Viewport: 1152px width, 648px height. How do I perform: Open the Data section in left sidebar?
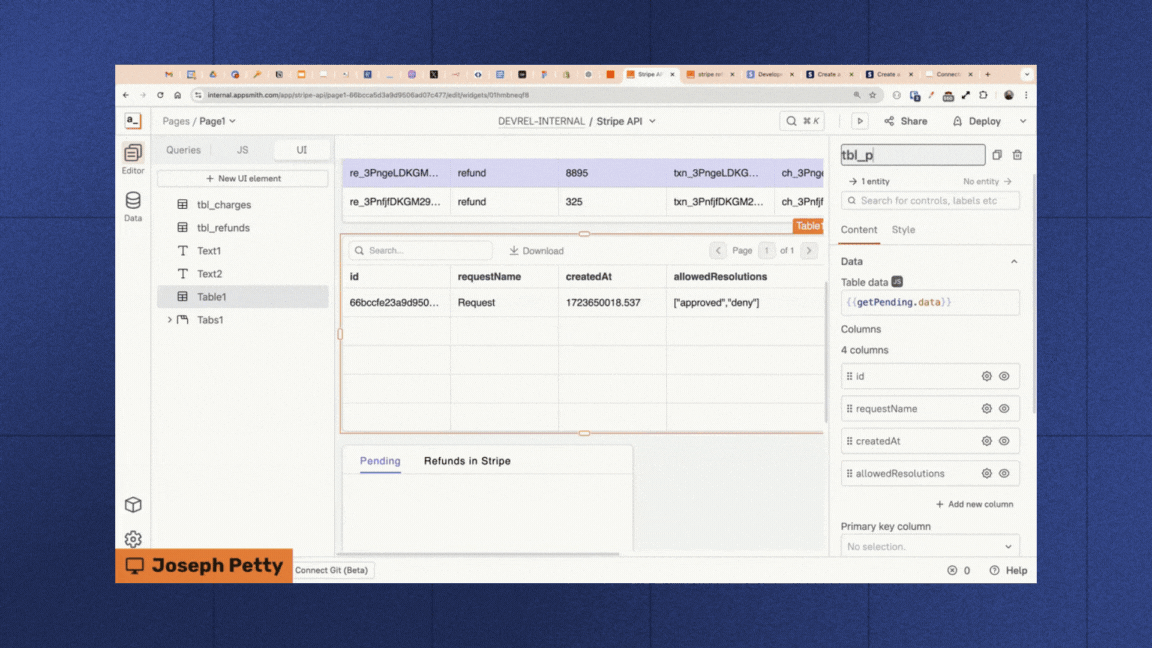[x=133, y=206]
